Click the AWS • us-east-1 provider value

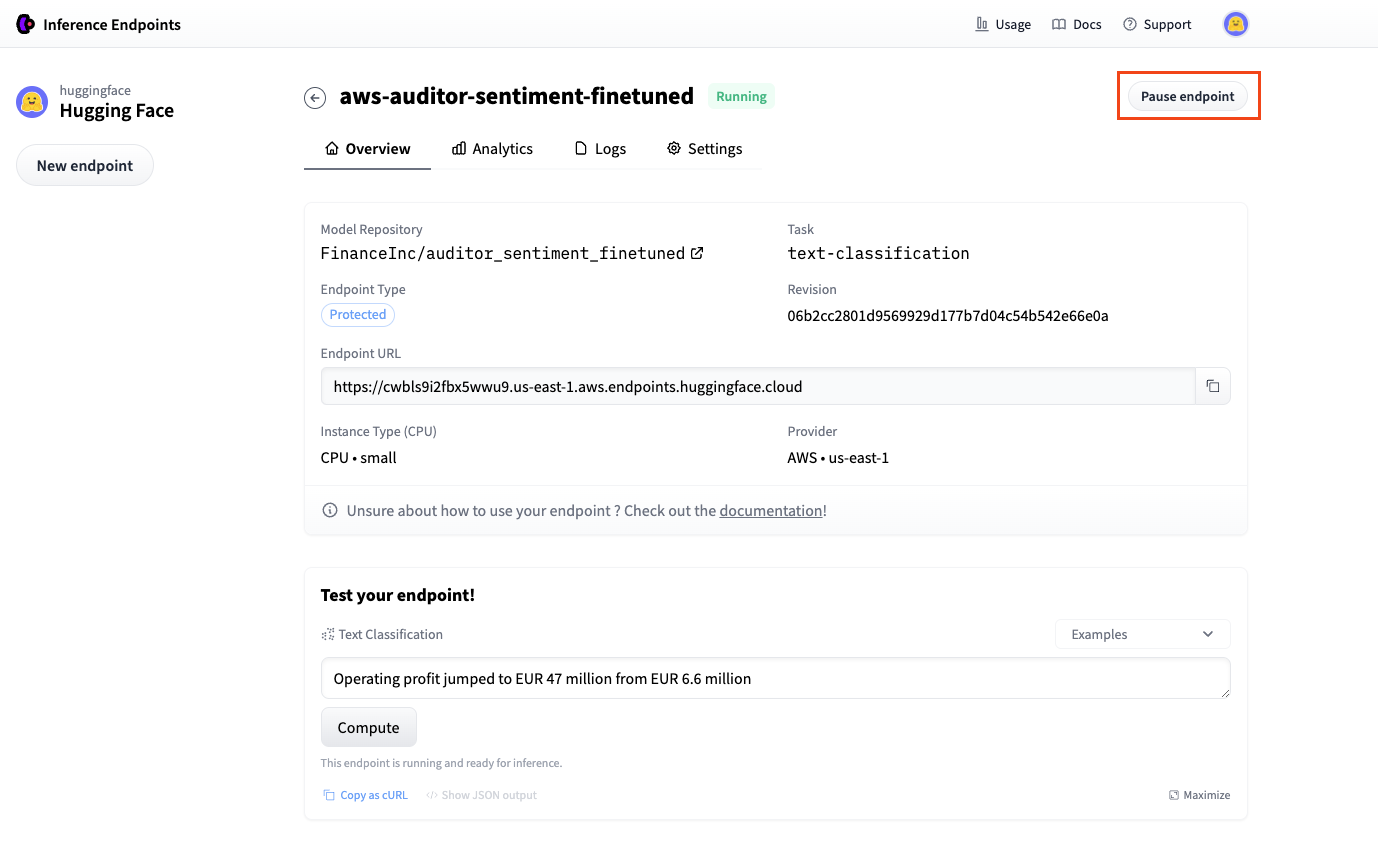[x=838, y=458]
